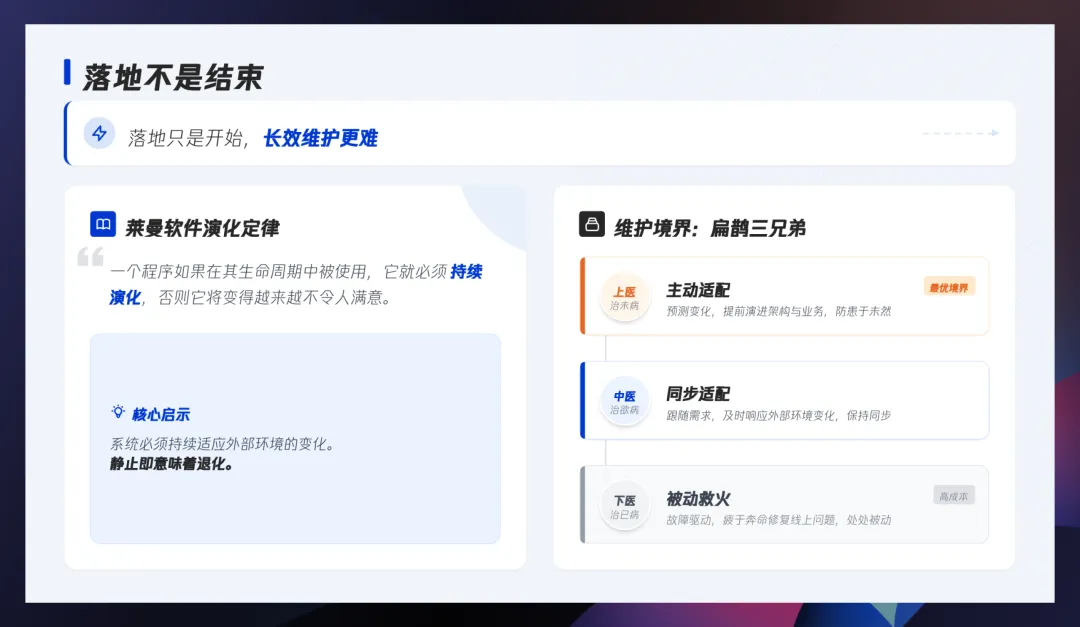Click the 高成本 tag
The width and height of the screenshot is (1080, 627).
pyautogui.click(x=953, y=495)
